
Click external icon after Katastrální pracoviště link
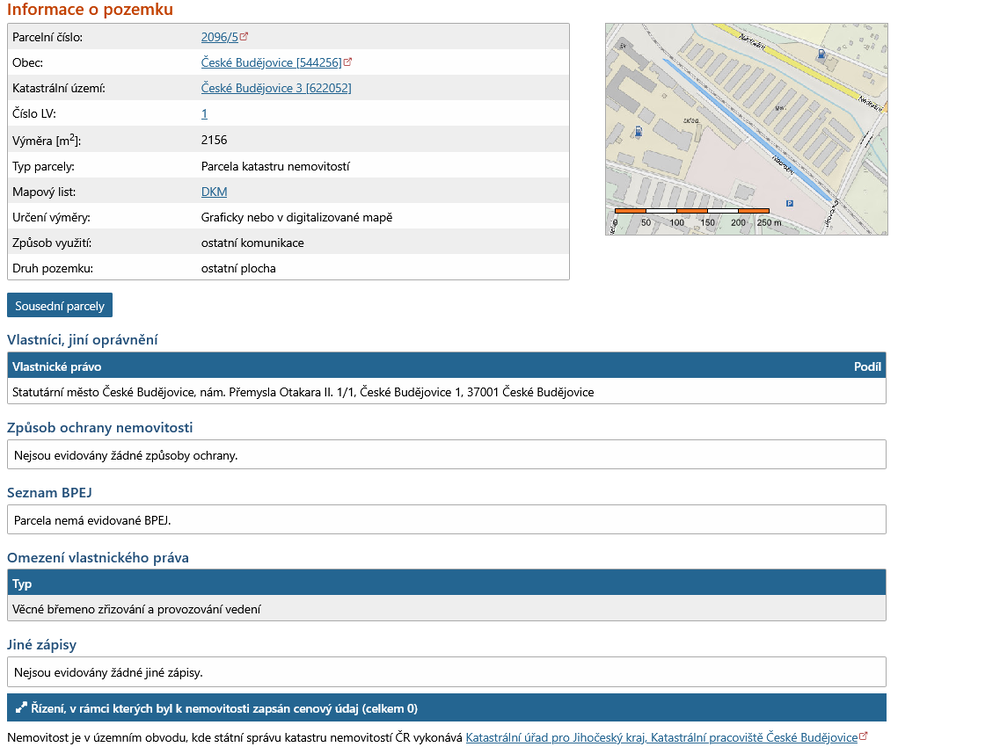pos(864,736)
